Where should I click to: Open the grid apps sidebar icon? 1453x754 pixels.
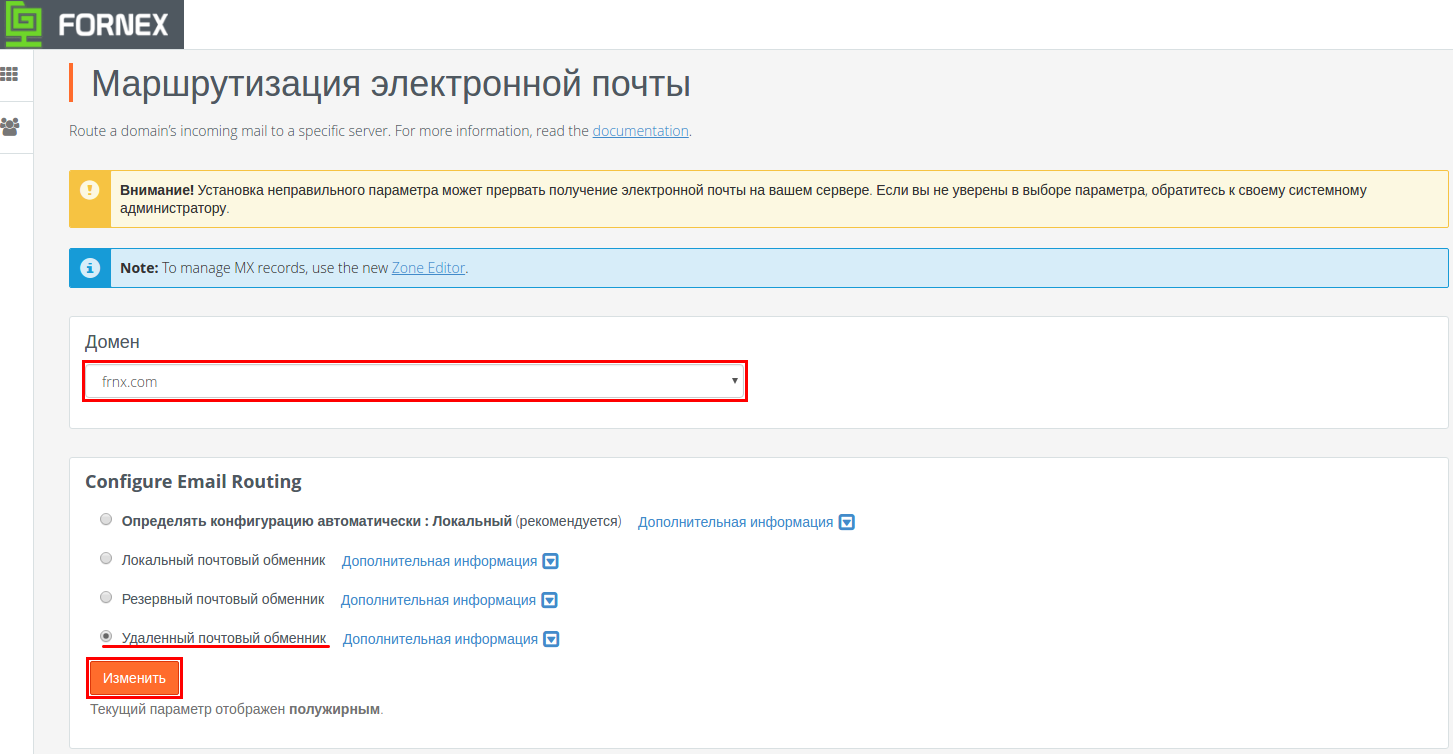(10, 75)
